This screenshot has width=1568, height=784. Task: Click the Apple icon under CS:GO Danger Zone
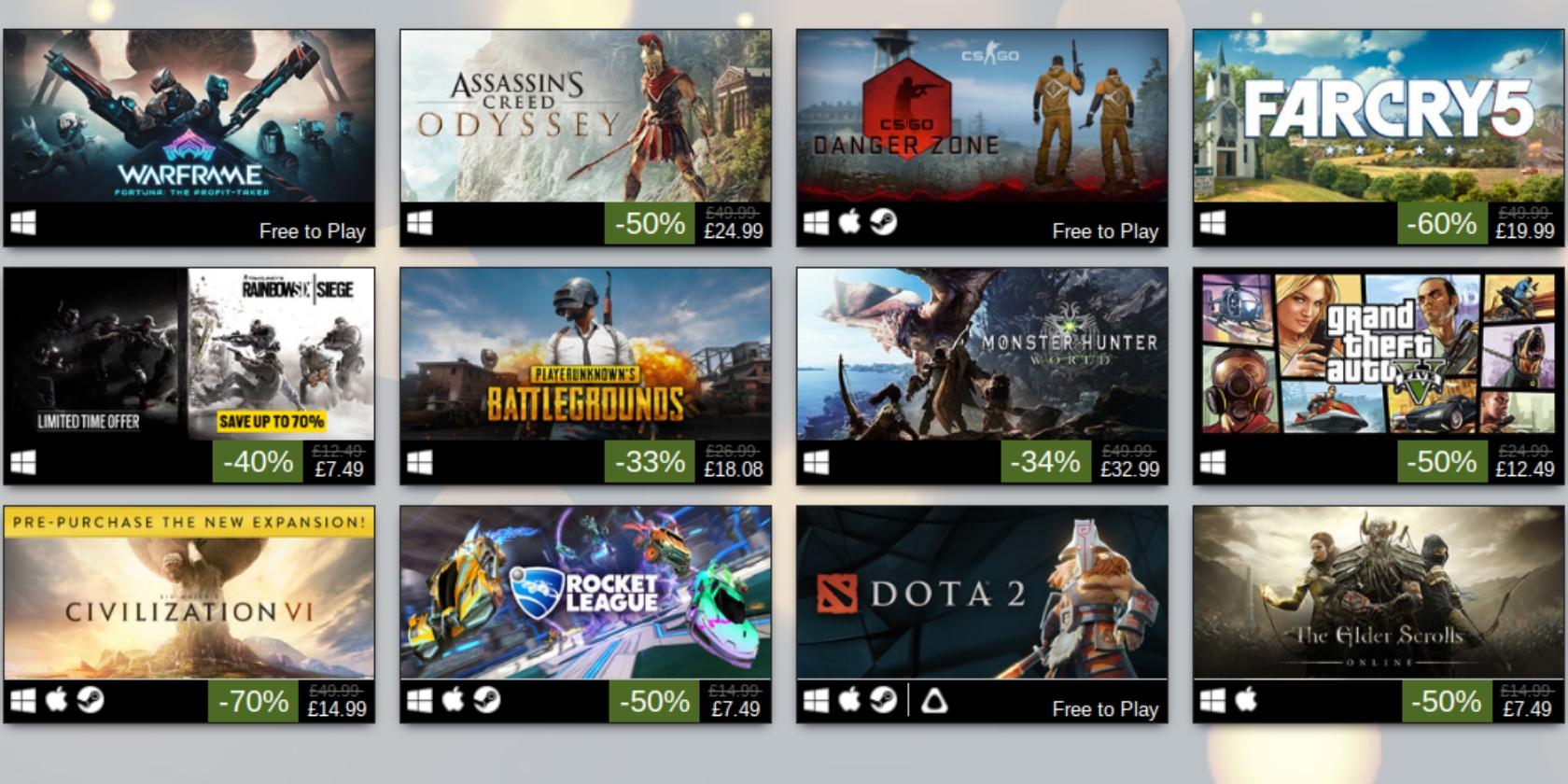point(849,222)
